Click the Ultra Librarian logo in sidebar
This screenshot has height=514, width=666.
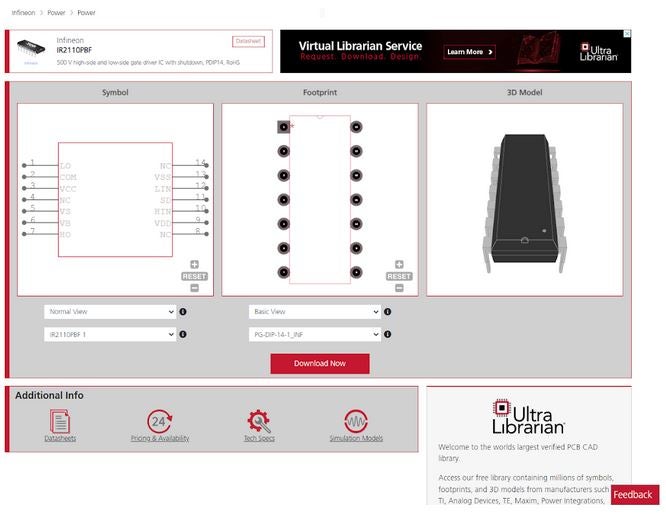click(x=528, y=417)
